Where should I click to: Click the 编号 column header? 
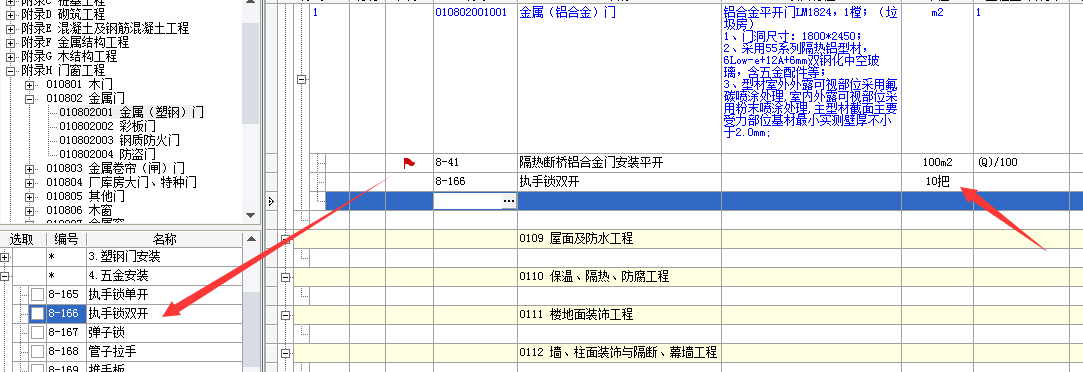click(66, 239)
